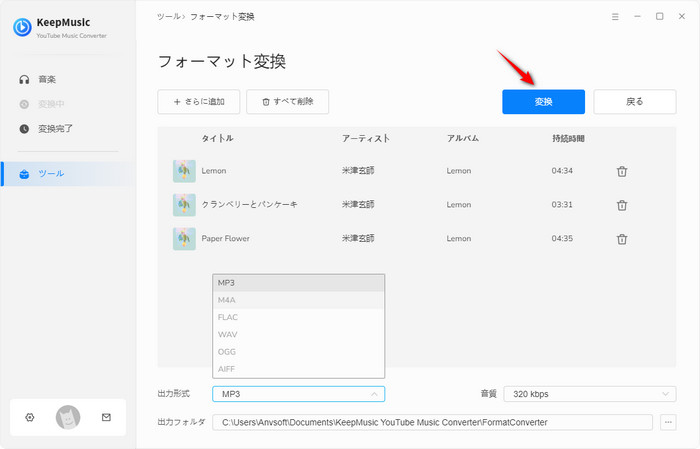Collapse the 出力形式 MP3 dropdown
Screen dimensions: 700x449
point(299,394)
